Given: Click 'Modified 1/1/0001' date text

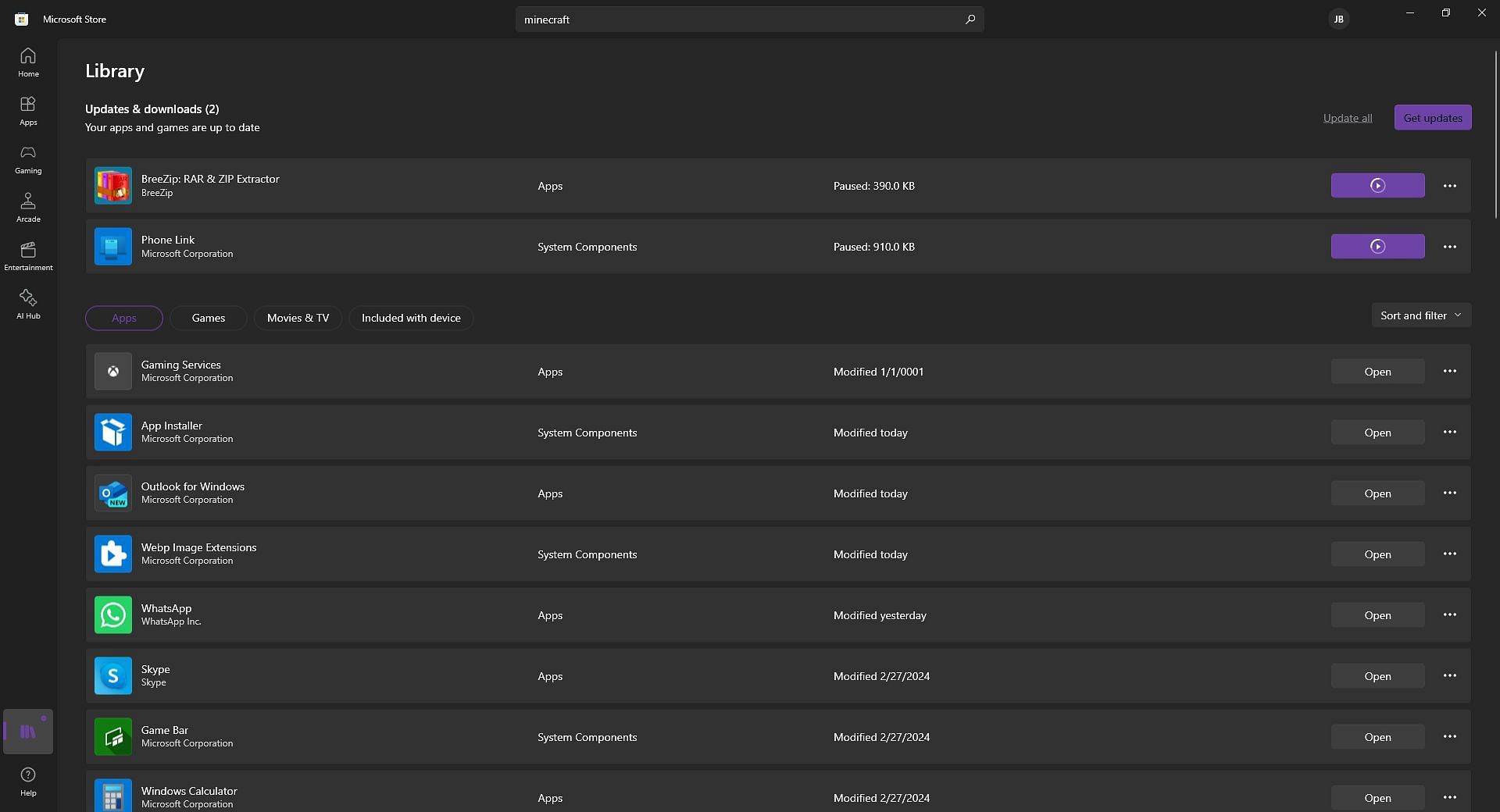Looking at the screenshot, I should tap(878, 372).
